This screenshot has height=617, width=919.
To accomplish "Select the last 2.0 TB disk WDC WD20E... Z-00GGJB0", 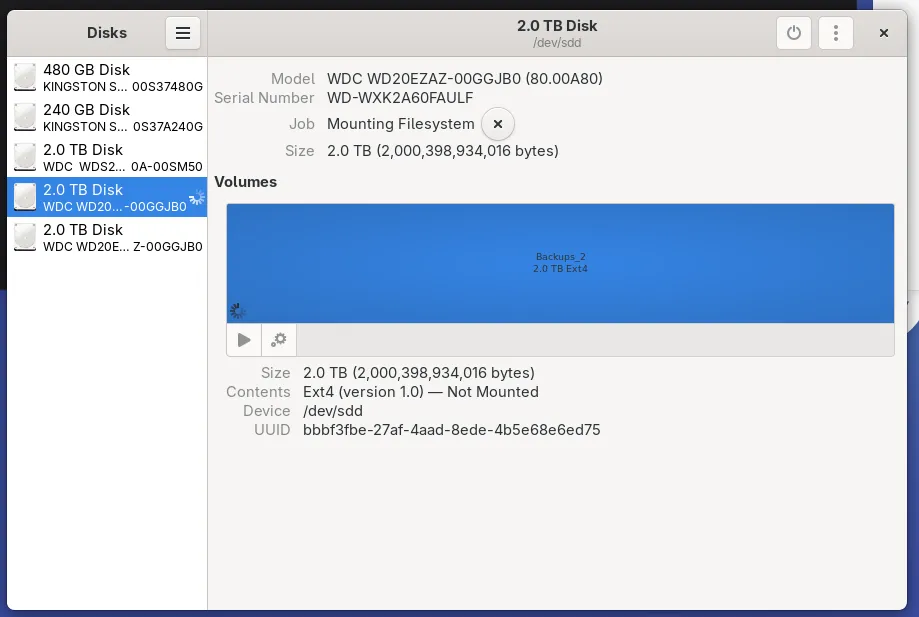I will coord(107,237).
